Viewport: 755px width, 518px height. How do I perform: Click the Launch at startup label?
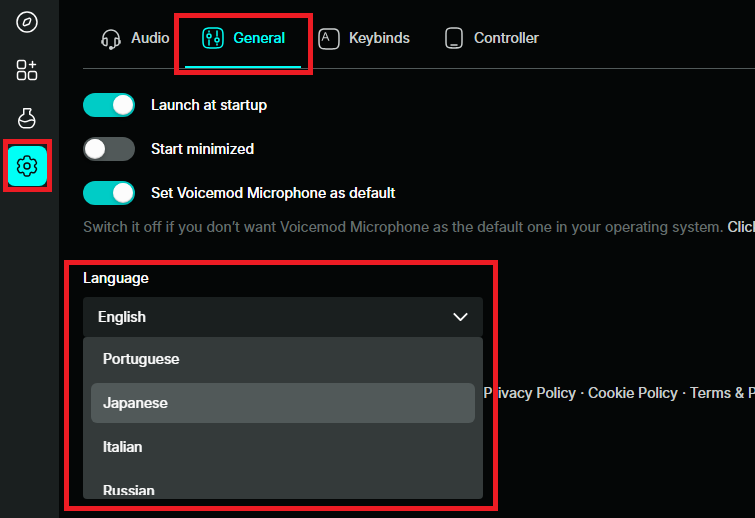209,105
